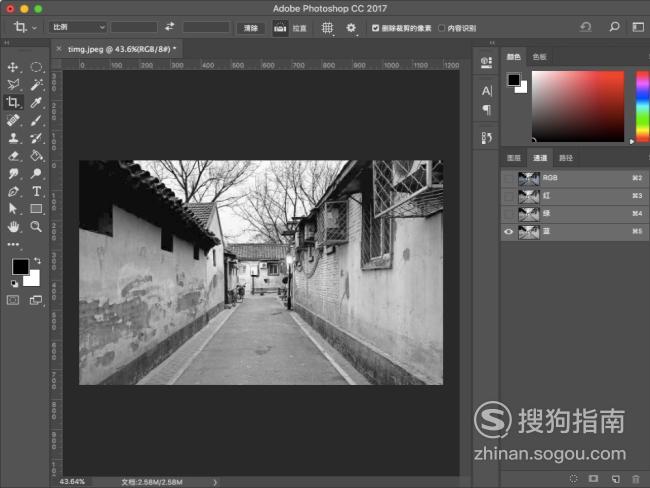Open the Character panel icon in the dock
This screenshot has height=488, width=650.
487,90
